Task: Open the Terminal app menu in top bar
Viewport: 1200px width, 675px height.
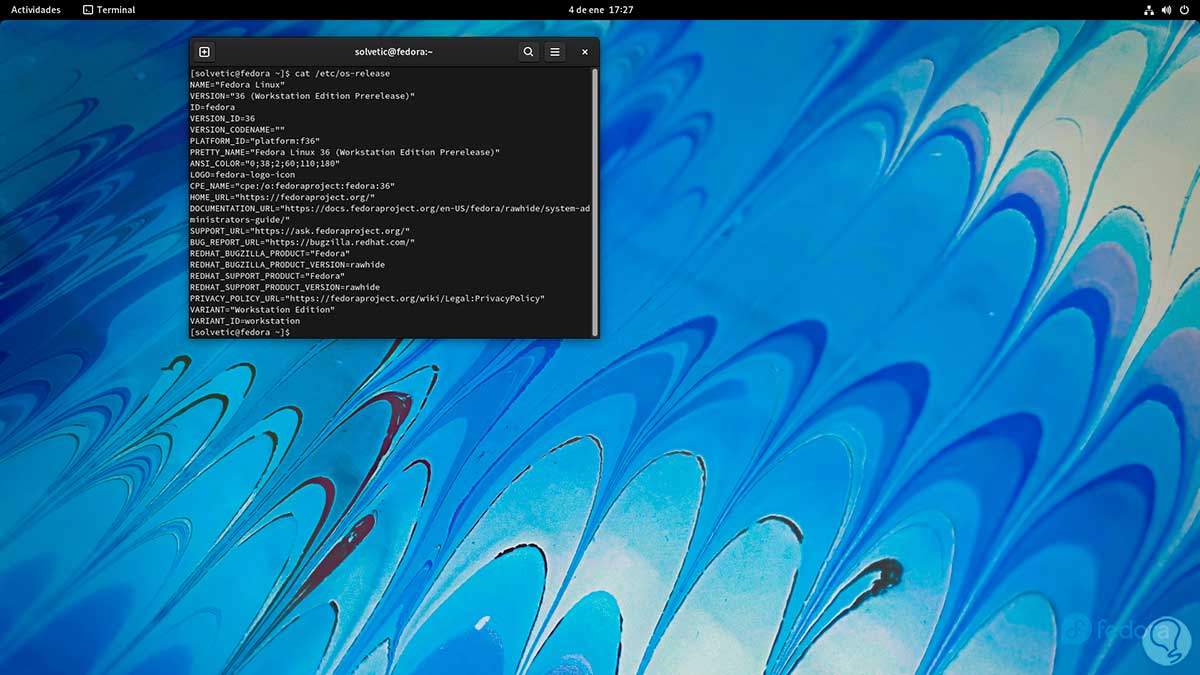Action: (x=109, y=10)
